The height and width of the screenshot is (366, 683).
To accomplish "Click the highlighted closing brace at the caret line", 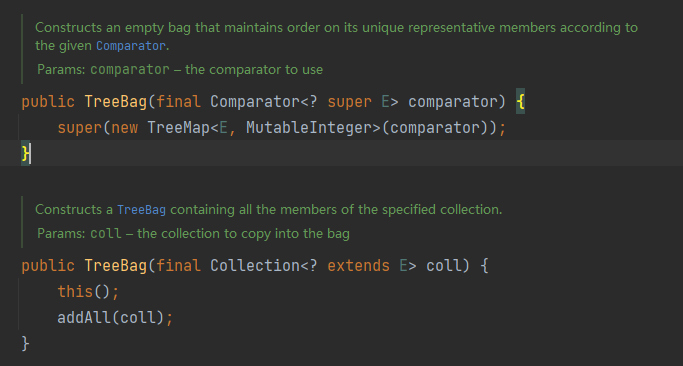I will (x=26, y=153).
